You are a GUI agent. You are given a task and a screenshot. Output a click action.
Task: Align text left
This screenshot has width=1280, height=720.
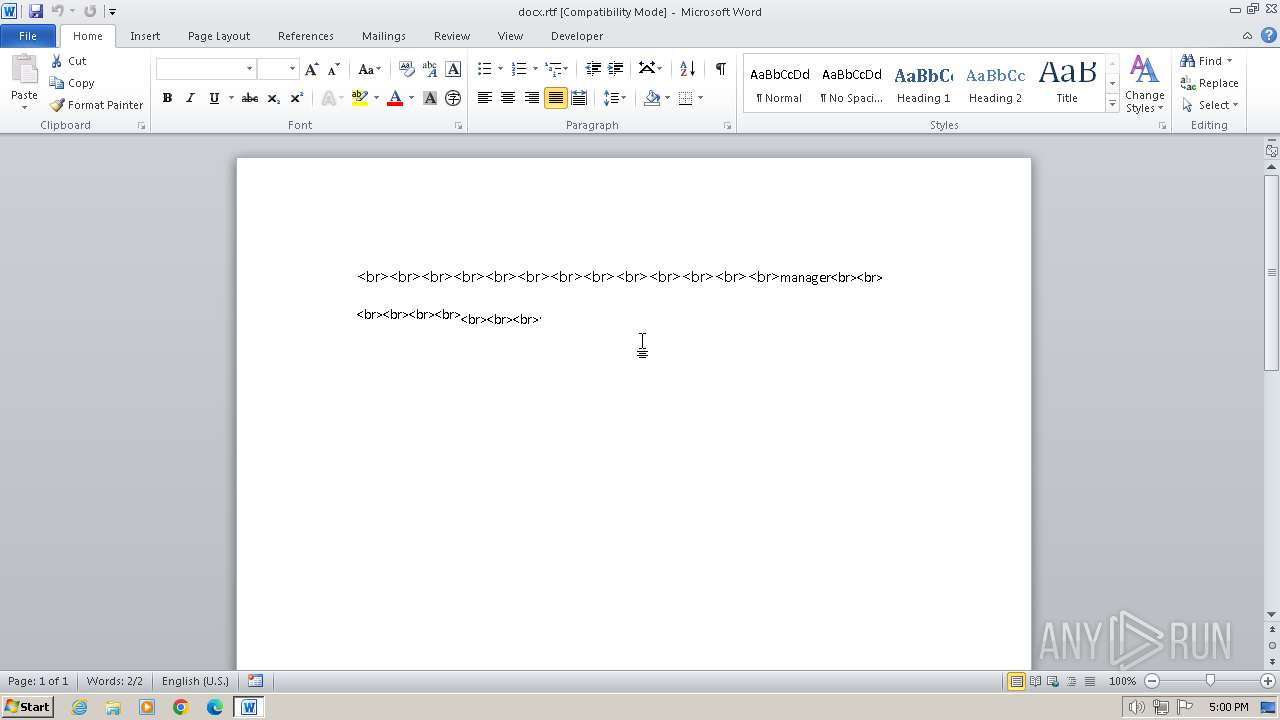(x=485, y=98)
